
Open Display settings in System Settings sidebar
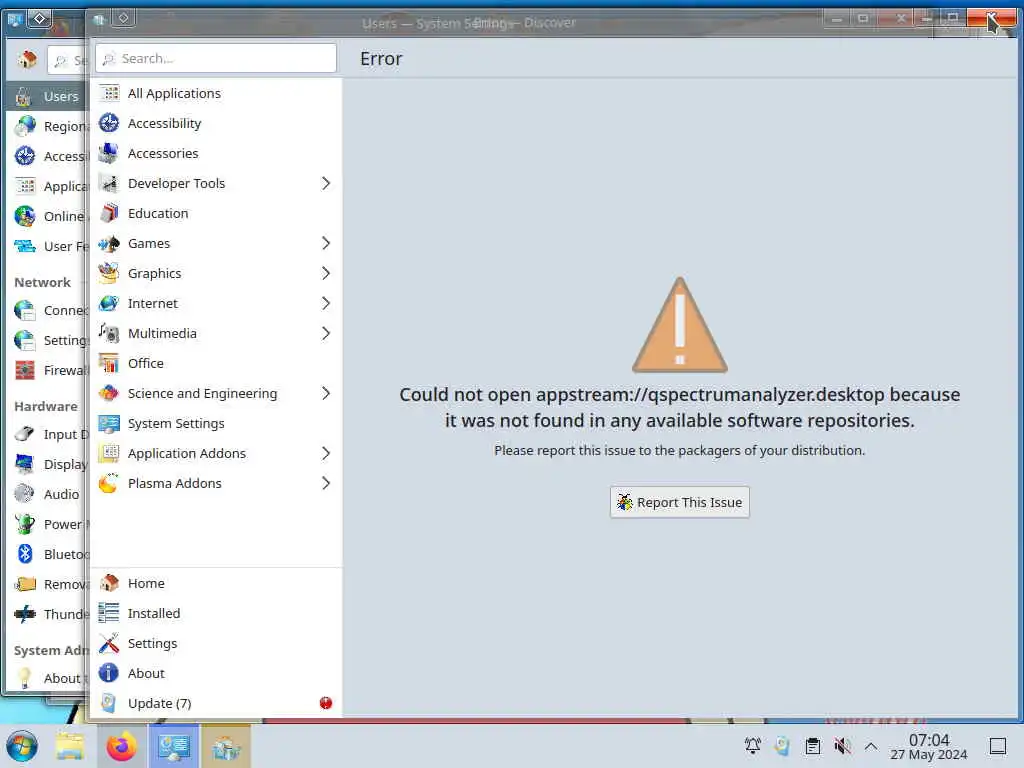click(x=47, y=464)
